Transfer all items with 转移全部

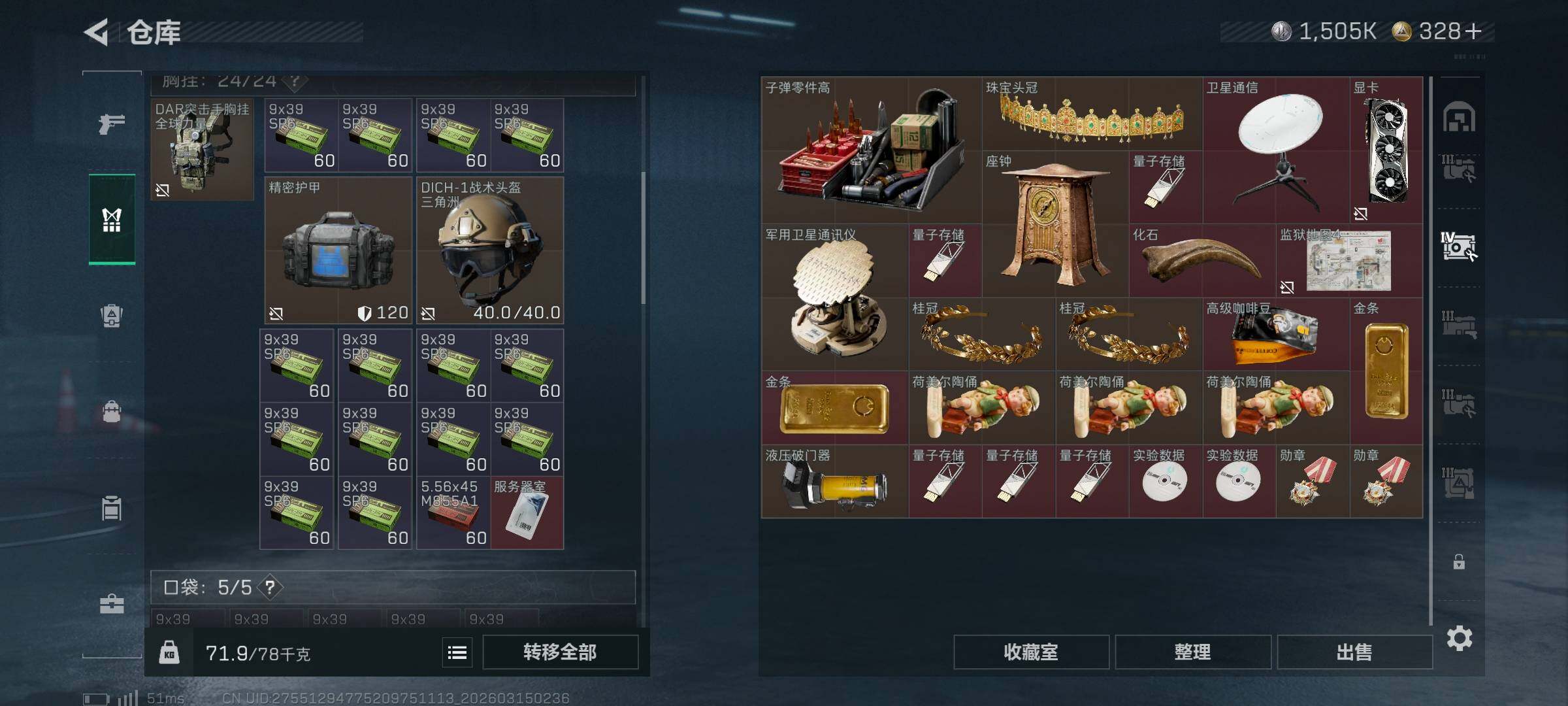pyautogui.click(x=561, y=652)
